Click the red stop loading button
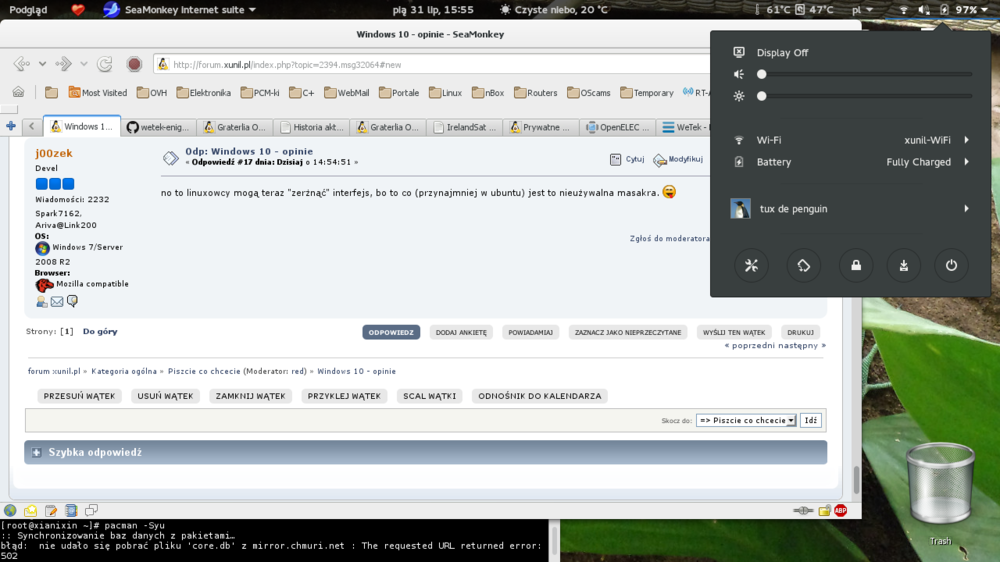The height and width of the screenshot is (562, 1000). [134, 64]
